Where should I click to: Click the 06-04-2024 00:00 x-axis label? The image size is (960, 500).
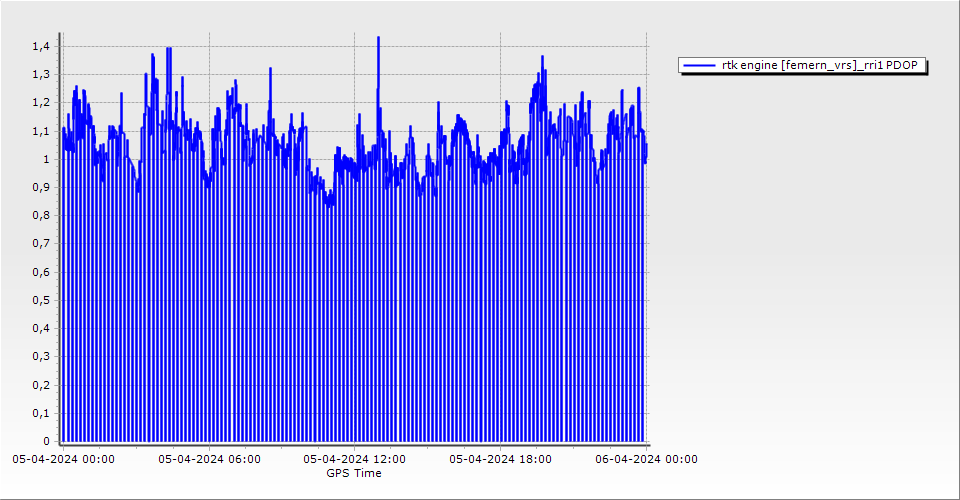point(646,459)
